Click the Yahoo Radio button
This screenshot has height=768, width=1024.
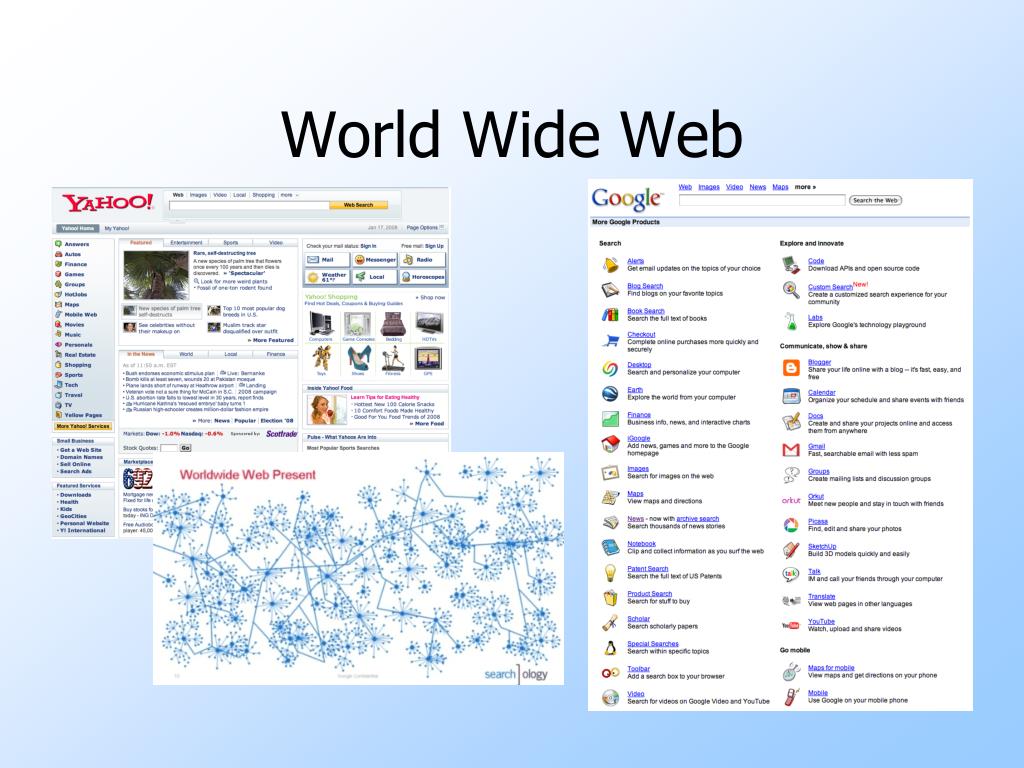(x=423, y=260)
